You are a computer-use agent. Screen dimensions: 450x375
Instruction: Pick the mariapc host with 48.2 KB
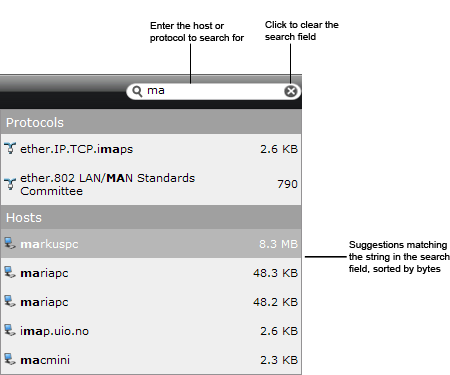(x=151, y=302)
